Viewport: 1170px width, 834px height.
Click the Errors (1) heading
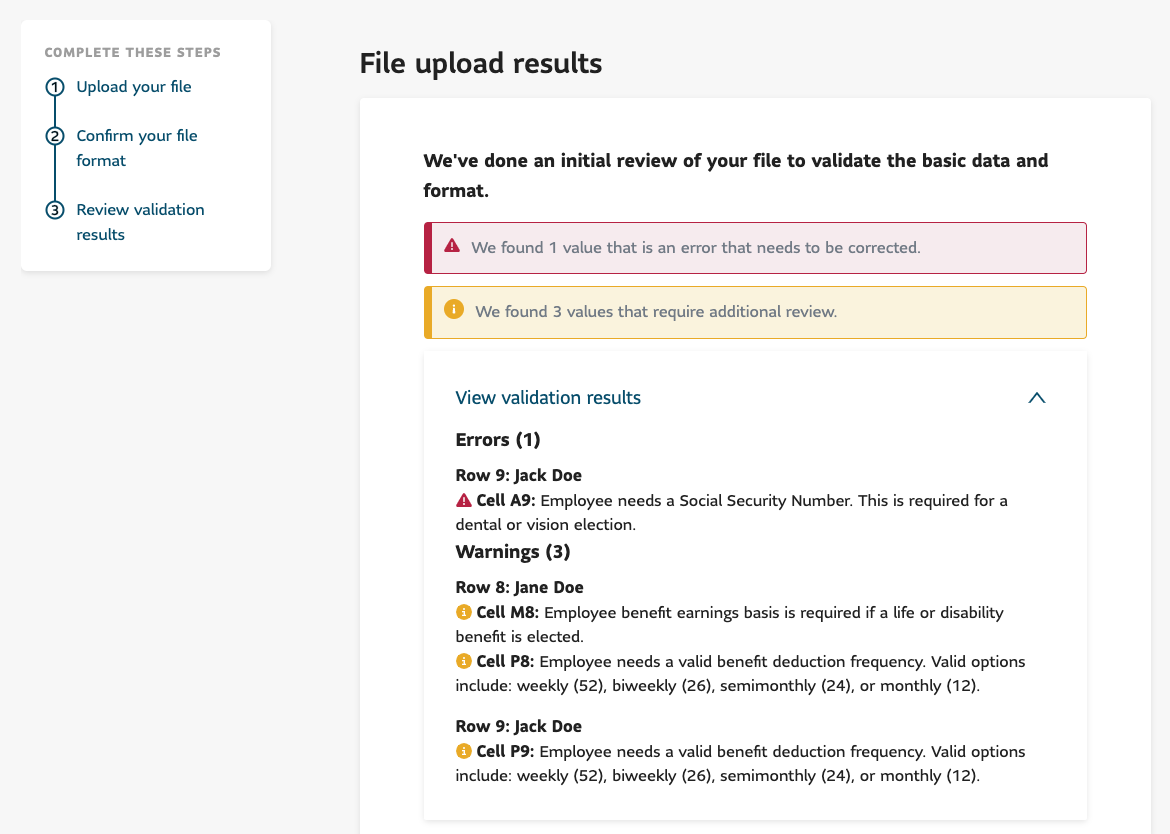[498, 440]
